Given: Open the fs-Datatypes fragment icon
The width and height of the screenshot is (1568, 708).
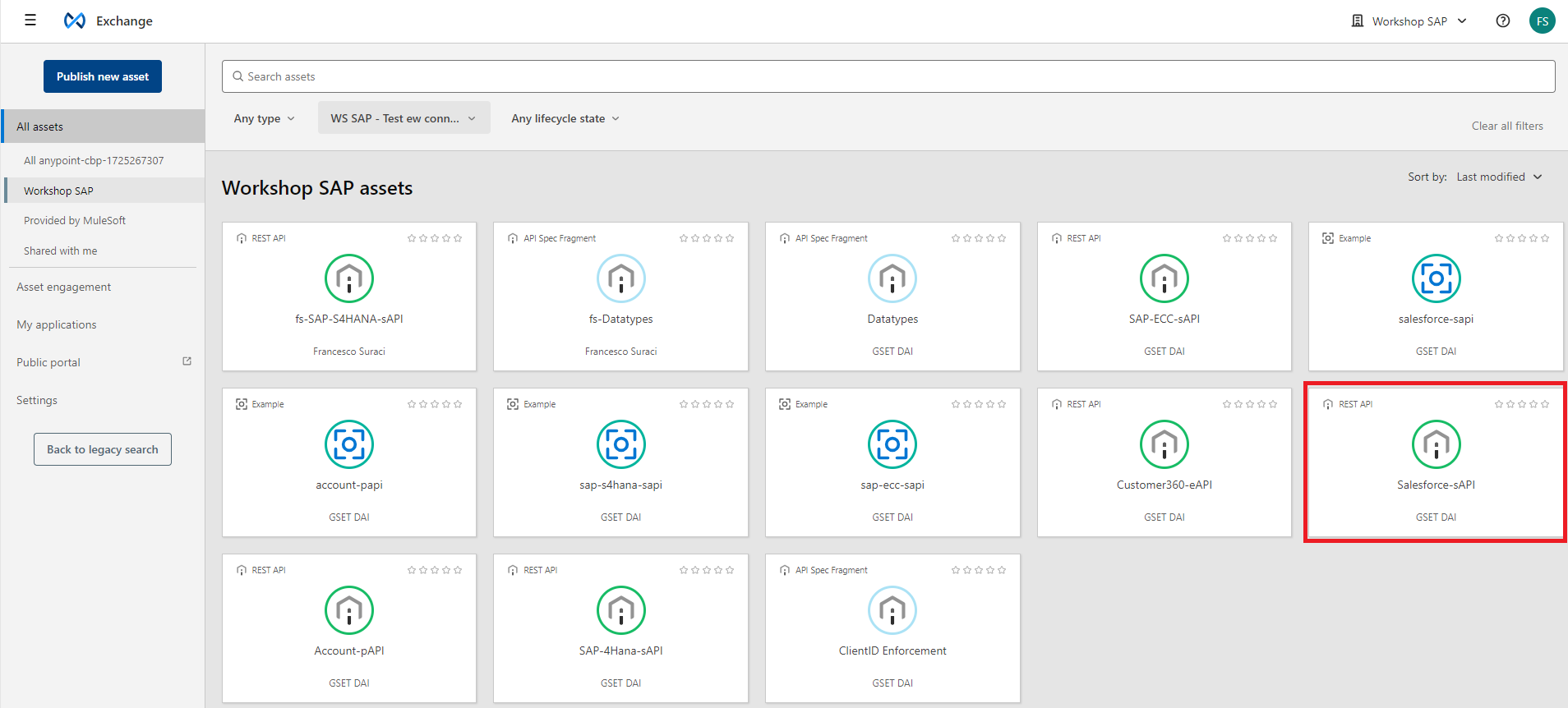Looking at the screenshot, I should coord(620,278).
